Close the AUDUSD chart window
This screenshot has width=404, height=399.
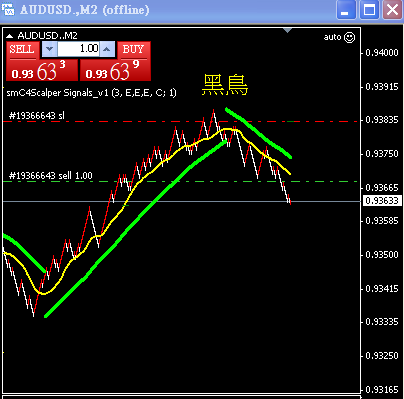tap(392, 10)
